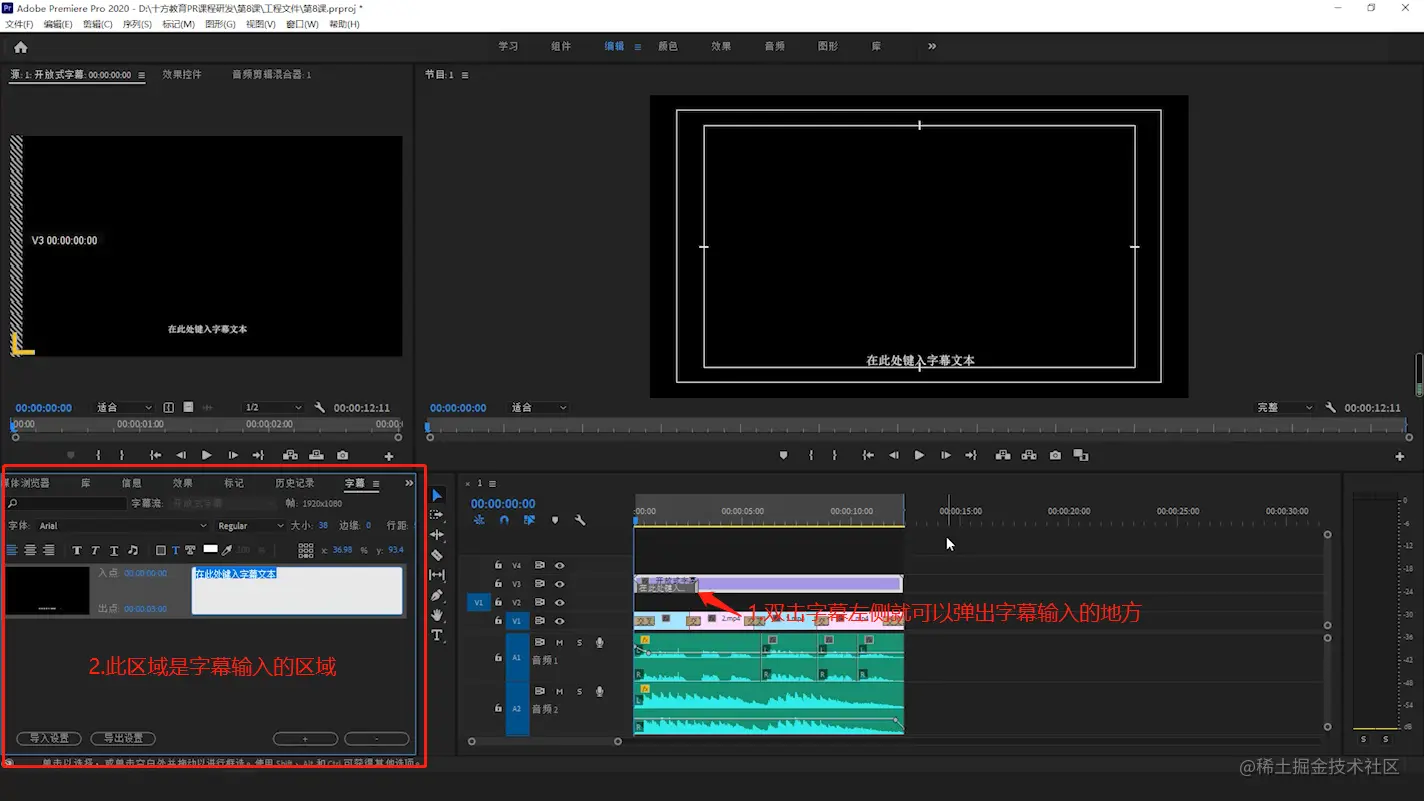The width and height of the screenshot is (1424, 801).
Task: Hide track V3 with its eye icon
Action: [559, 584]
